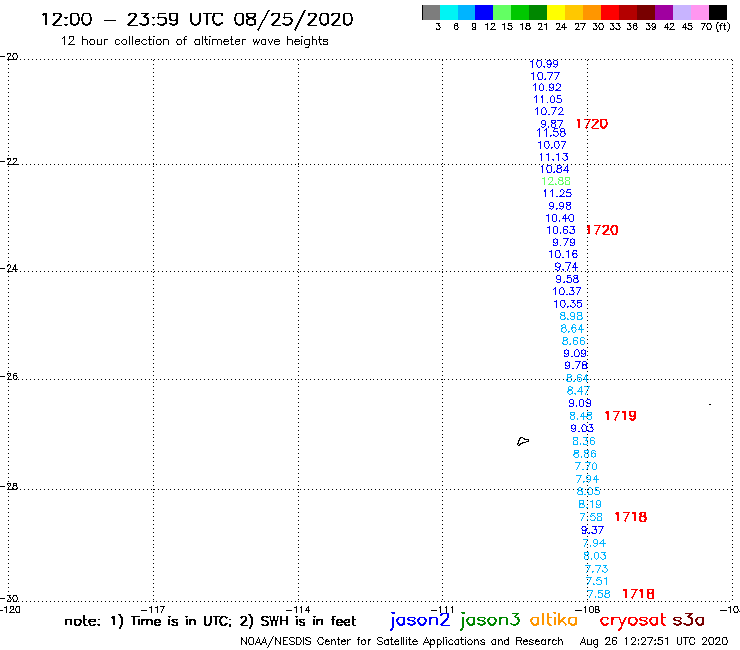This screenshot has height=650, width=740.
Task: Click the title '12:00 – 23:59 UTC 08/25/2020'
Action: click(197, 20)
